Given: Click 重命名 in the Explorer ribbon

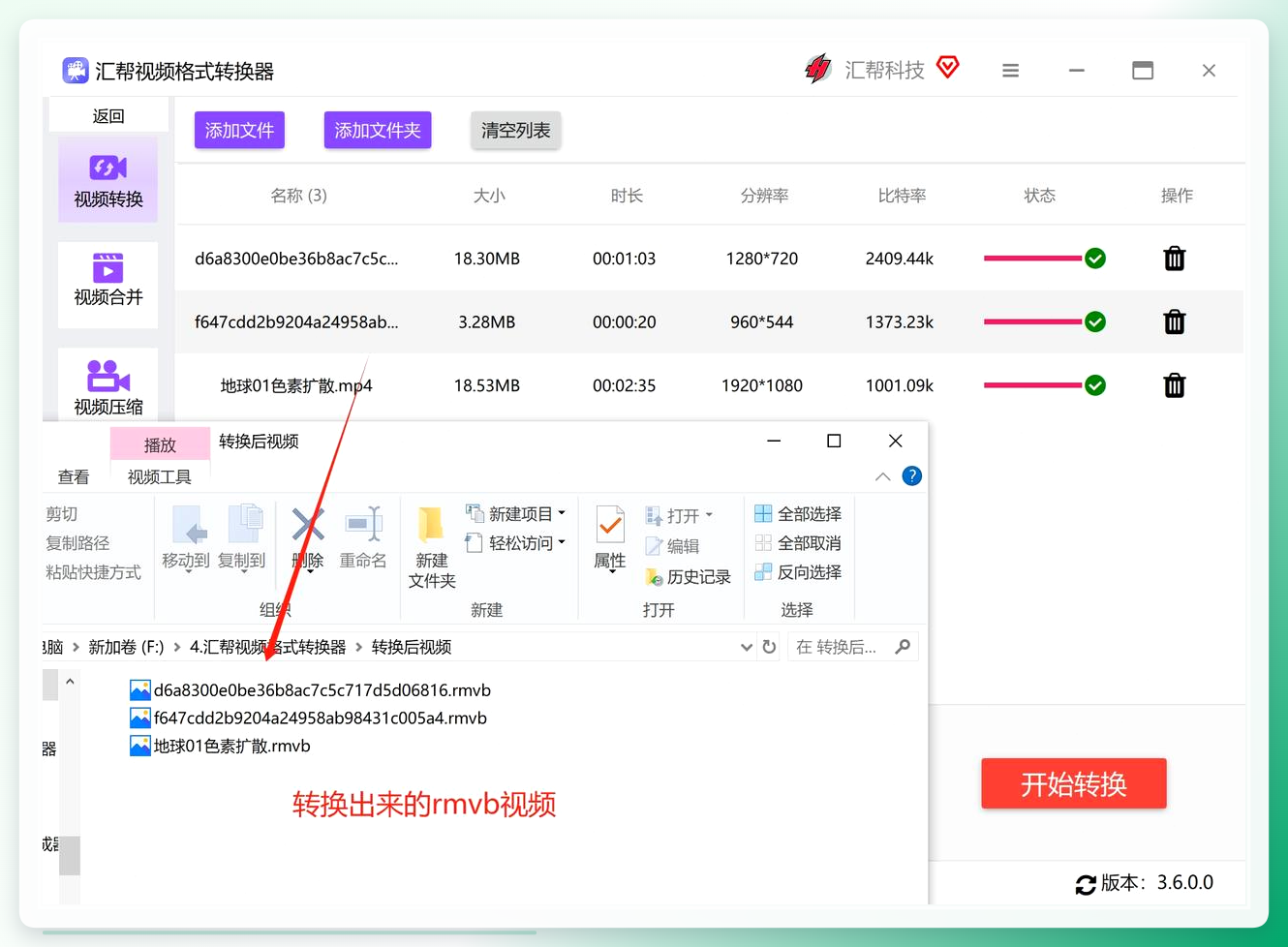Looking at the screenshot, I should [x=363, y=536].
